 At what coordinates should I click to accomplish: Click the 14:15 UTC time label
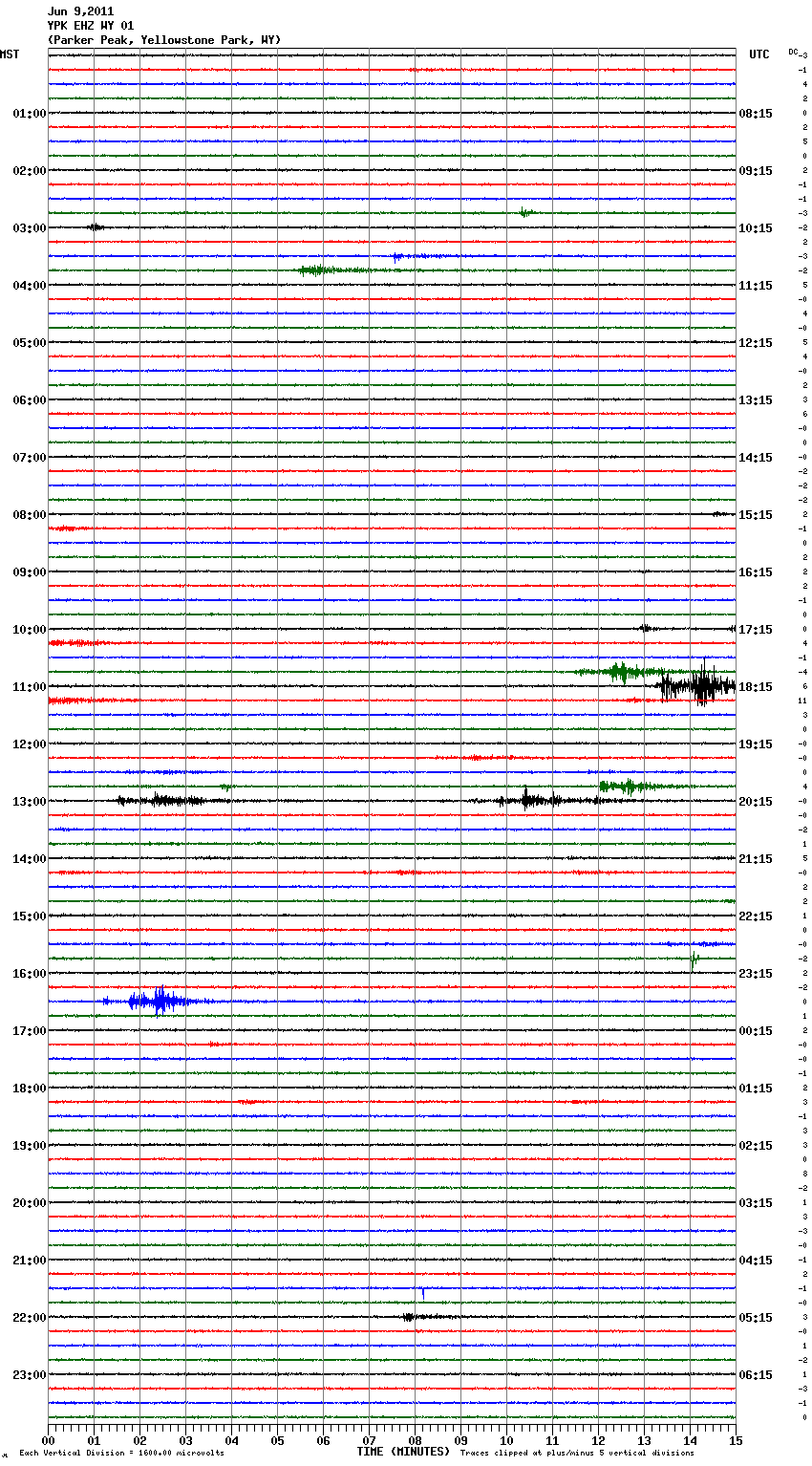[756, 458]
